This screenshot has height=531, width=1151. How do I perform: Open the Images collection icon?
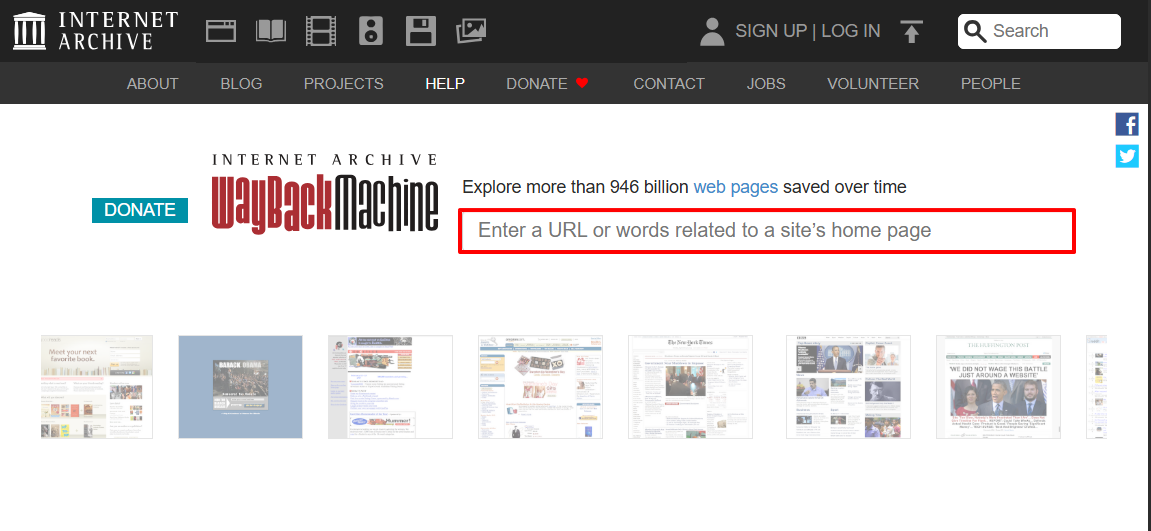tap(471, 31)
